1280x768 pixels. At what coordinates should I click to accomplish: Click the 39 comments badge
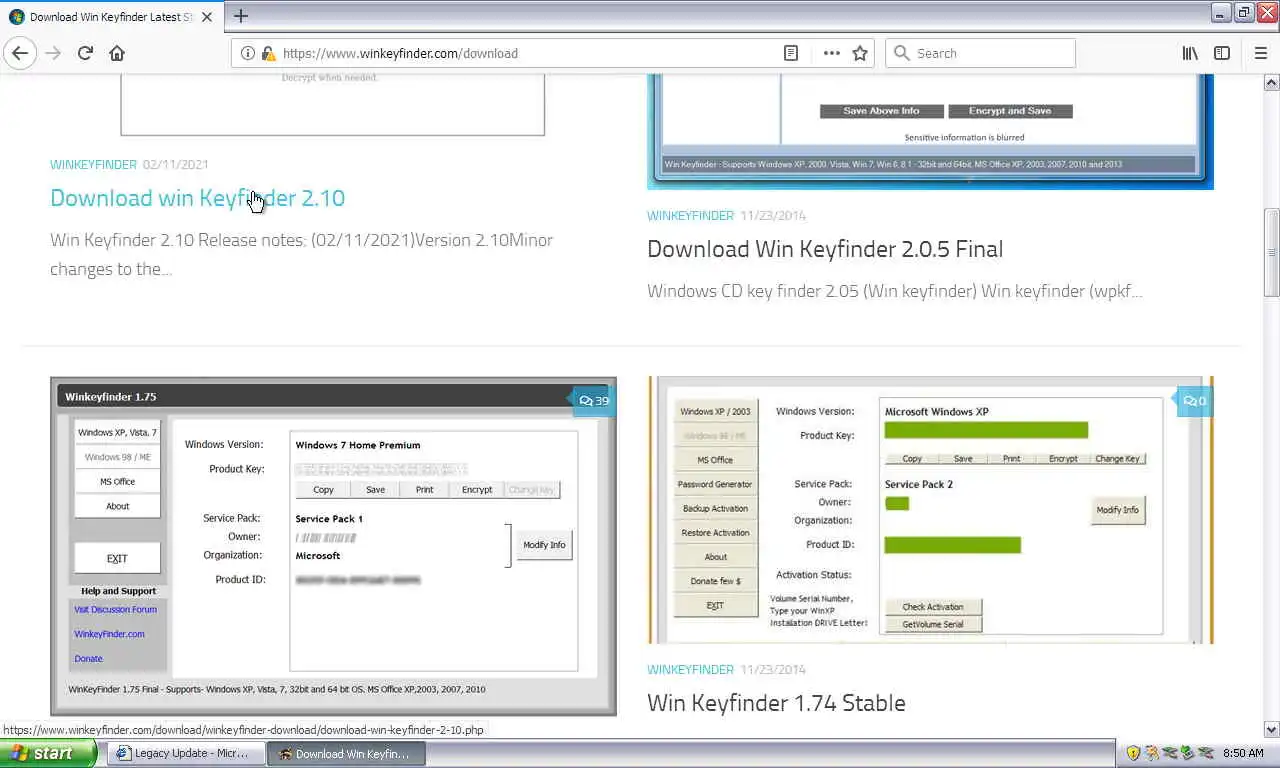pyautogui.click(x=594, y=401)
